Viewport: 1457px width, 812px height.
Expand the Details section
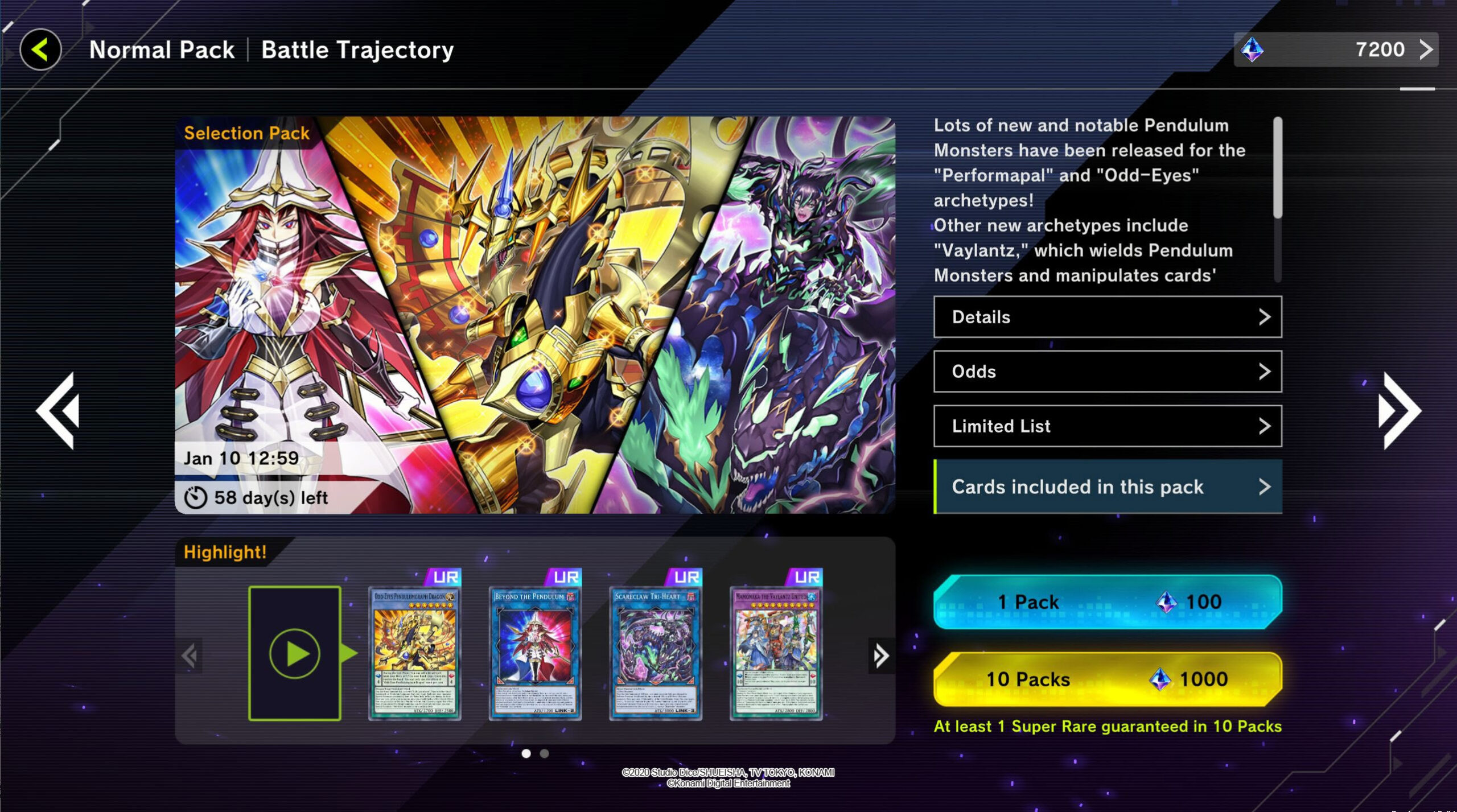click(x=1108, y=317)
